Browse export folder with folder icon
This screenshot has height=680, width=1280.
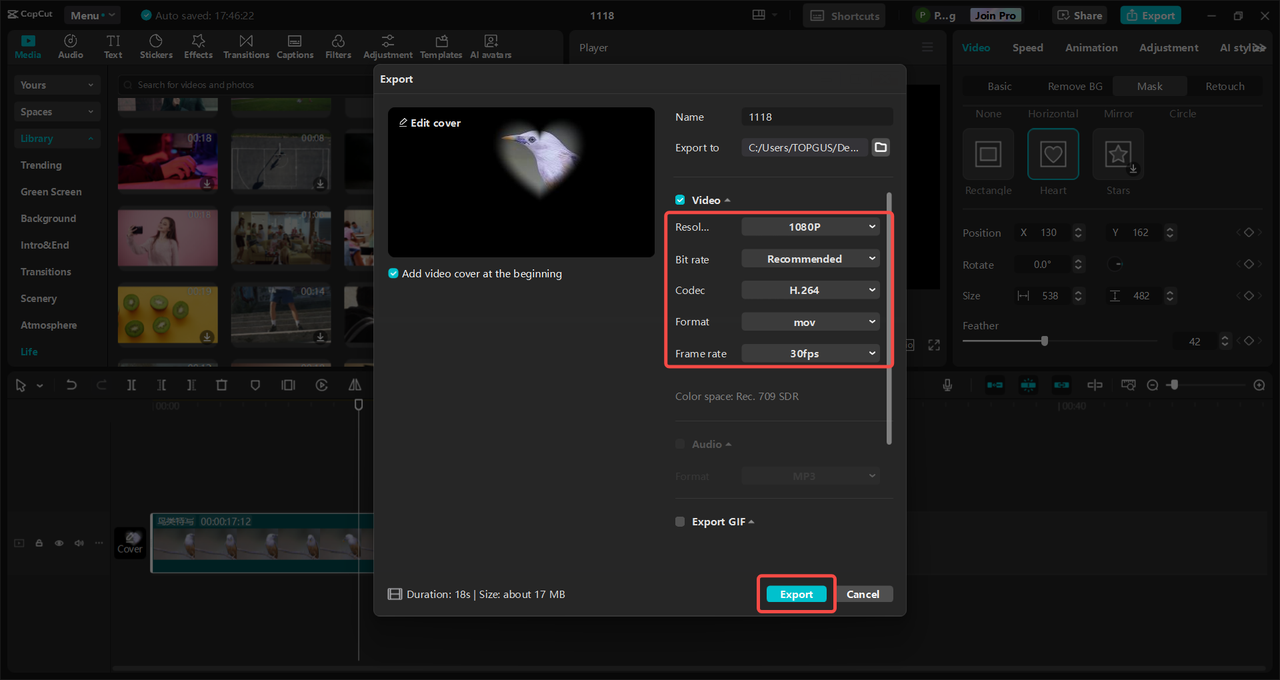click(x=881, y=147)
